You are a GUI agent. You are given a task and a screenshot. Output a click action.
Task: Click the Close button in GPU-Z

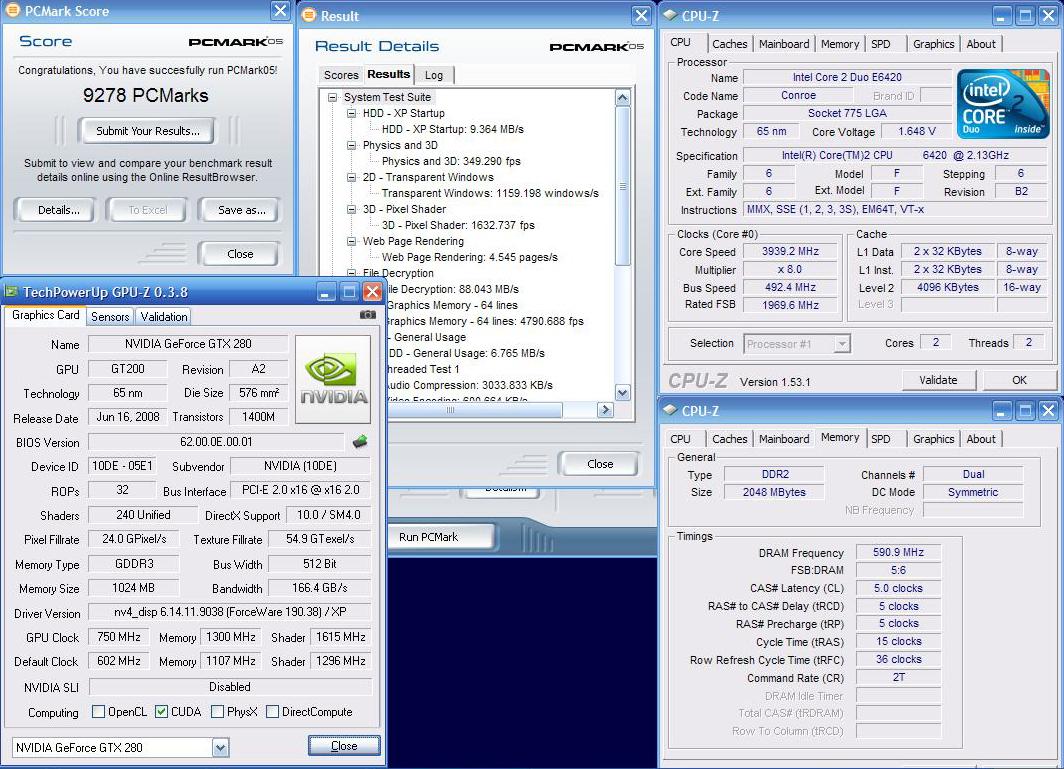[344, 745]
